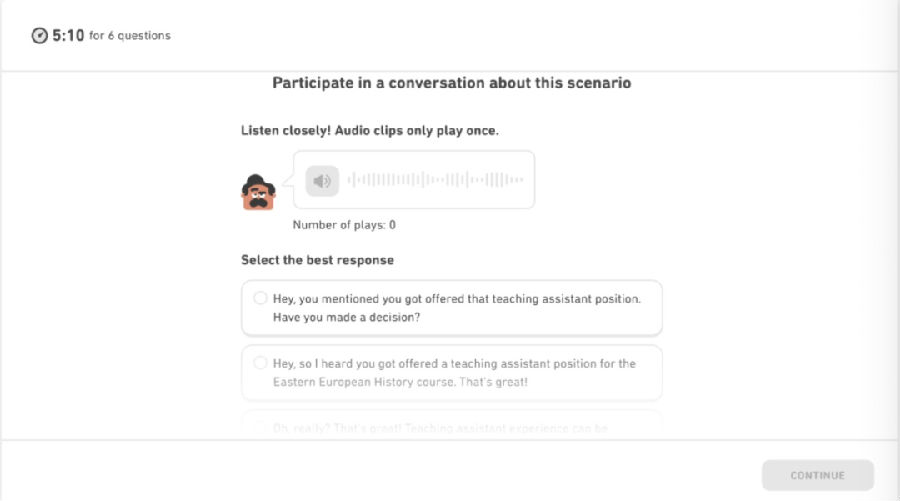
Task: Play the audio clip with the speaker button
Action: pyautogui.click(x=322, y=181)
